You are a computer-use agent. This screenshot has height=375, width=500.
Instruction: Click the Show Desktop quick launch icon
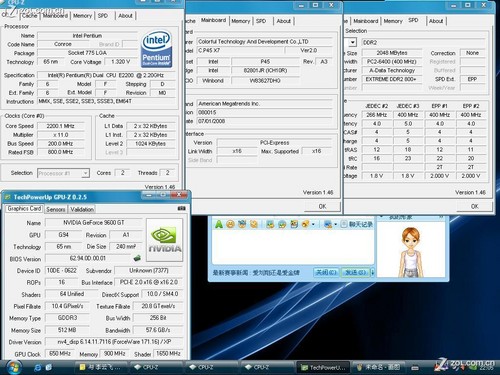(x=49, y=367)
